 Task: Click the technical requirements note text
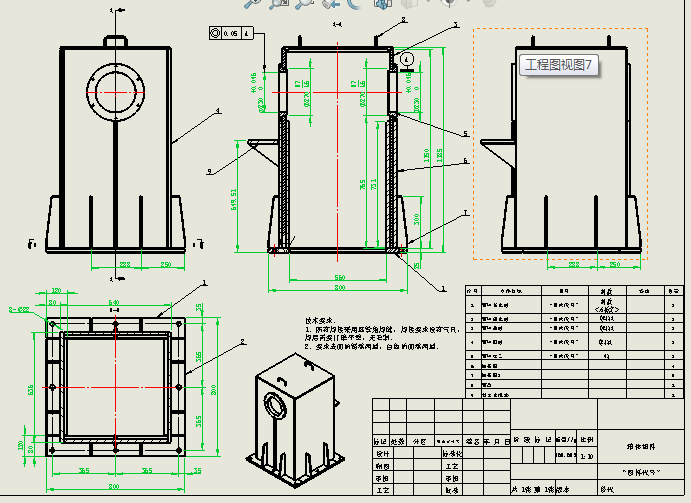point(383,334)
